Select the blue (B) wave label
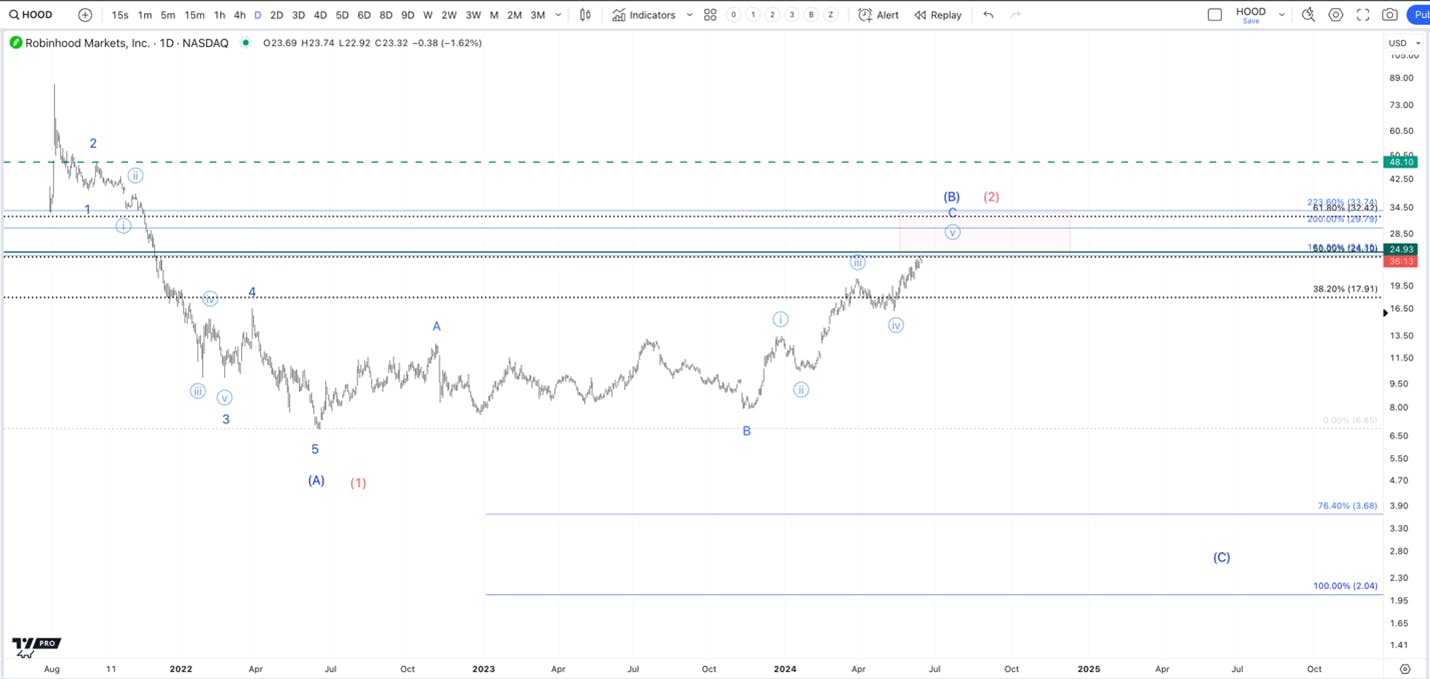Screen dimensions: 1430x679 tap(952, 197)
